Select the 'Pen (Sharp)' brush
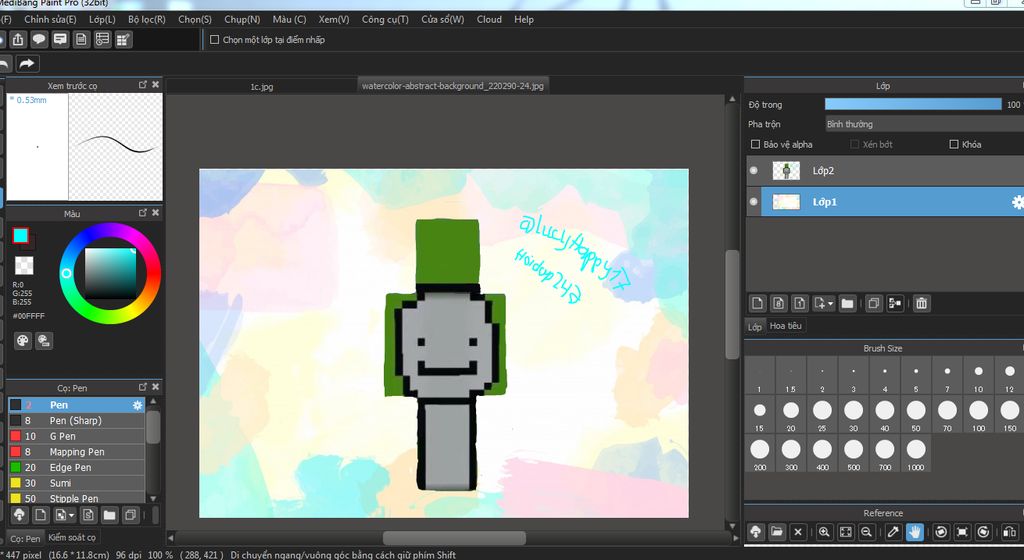 tap(76, 421)
